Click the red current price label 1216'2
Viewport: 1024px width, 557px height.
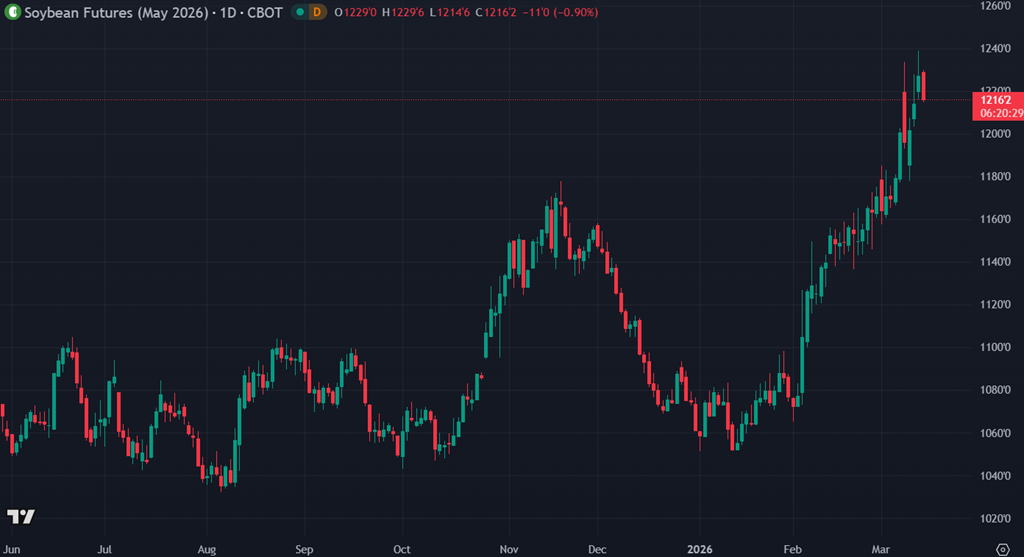[x=997, y=99]
